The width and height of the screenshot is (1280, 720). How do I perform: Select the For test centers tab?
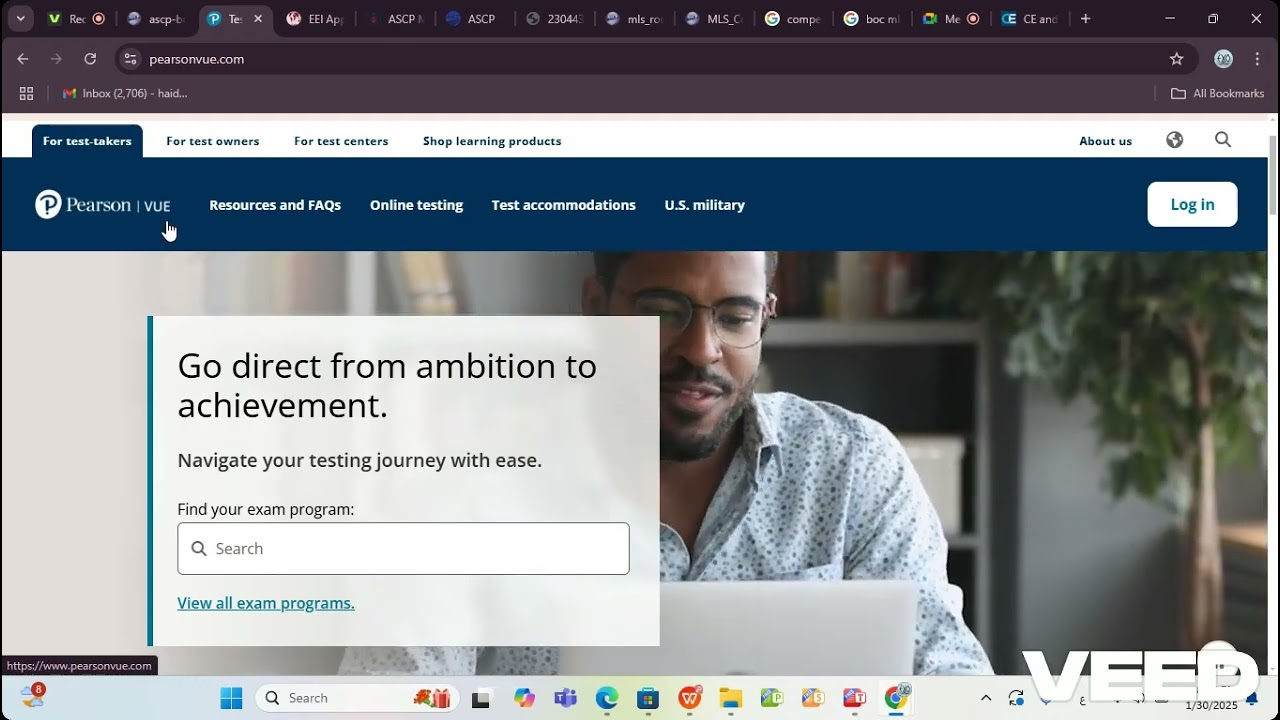pyautogui.click(x=341, y=141)
